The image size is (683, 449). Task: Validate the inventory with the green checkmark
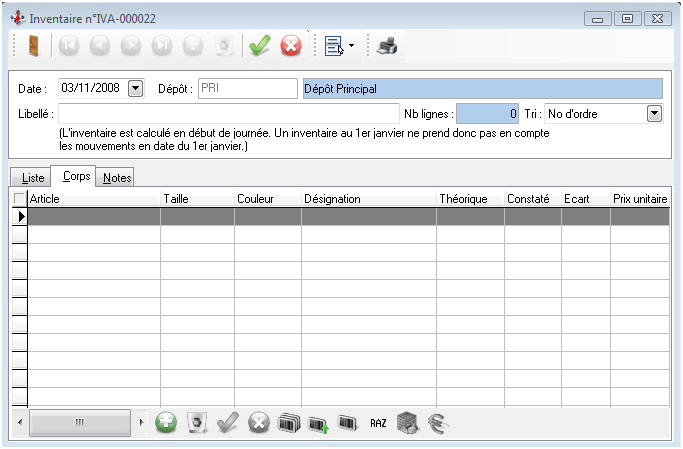(x=260, y=45)
